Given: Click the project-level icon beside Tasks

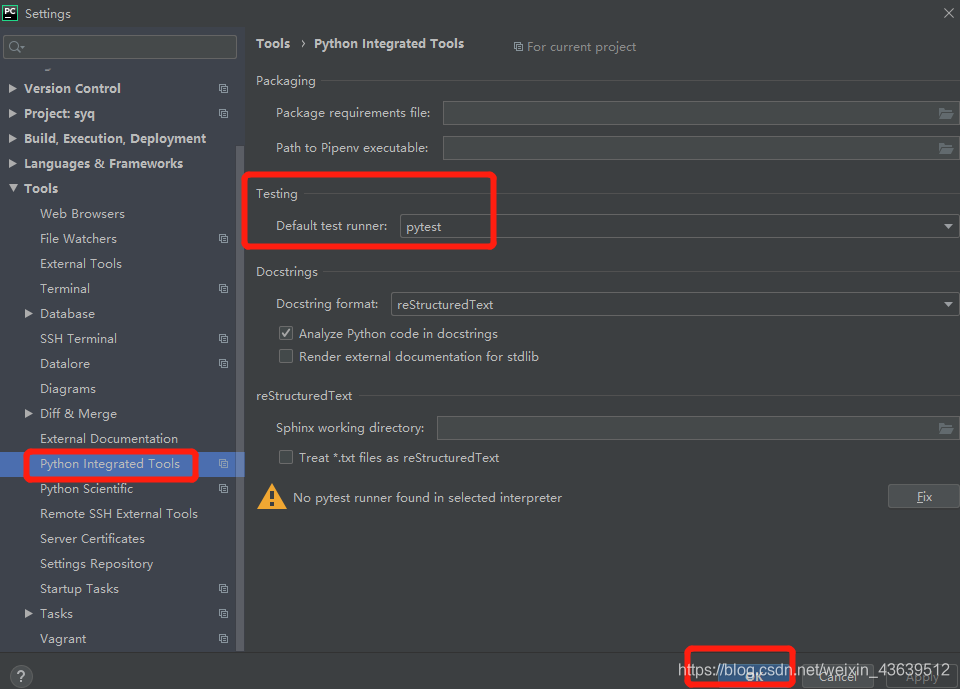Looking at the screenshot, I should click(223, 614).
